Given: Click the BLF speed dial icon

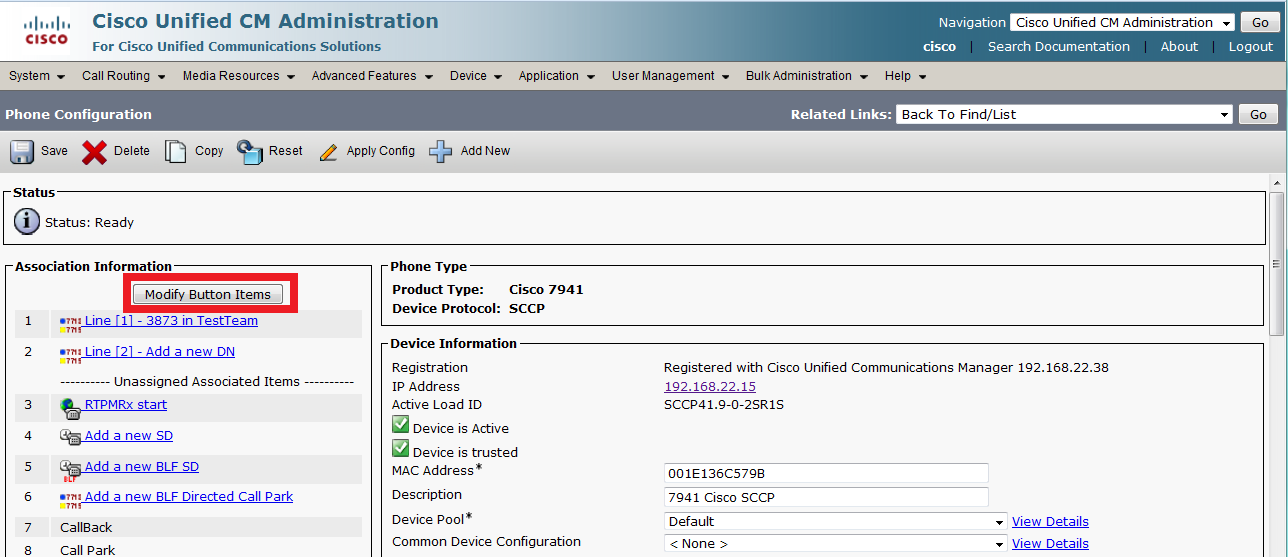Looking at the screenshot, I should (70, 468).
